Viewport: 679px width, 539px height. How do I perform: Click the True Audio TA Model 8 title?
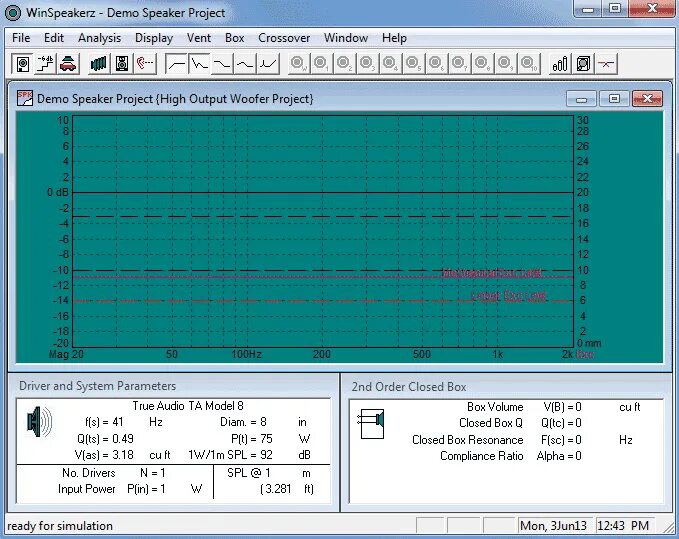click(x=188, y=406)
